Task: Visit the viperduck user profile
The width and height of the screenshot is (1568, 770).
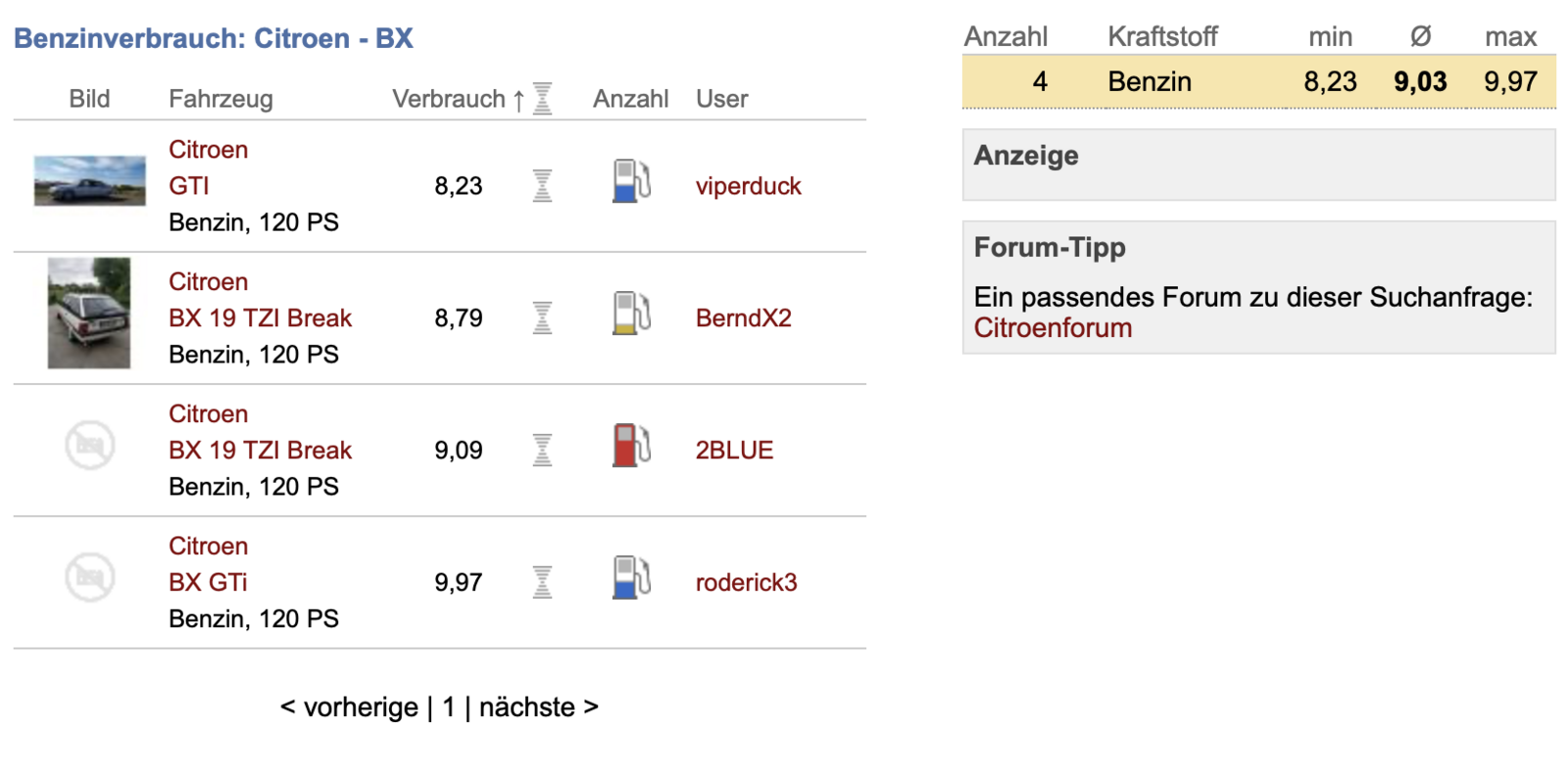Action: [x=748, y=186]
